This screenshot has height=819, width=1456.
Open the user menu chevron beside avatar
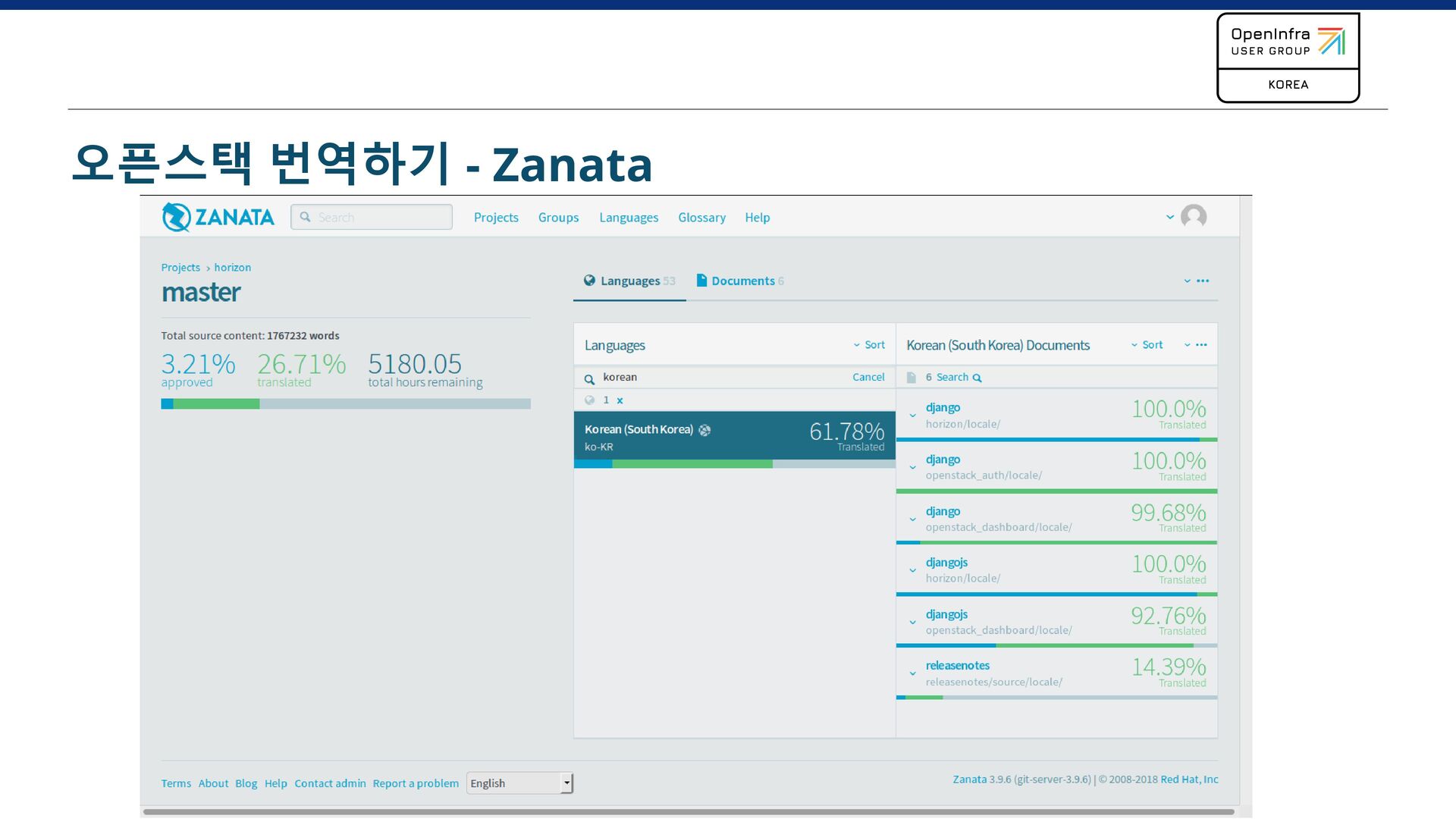[x=1170, y=217]
